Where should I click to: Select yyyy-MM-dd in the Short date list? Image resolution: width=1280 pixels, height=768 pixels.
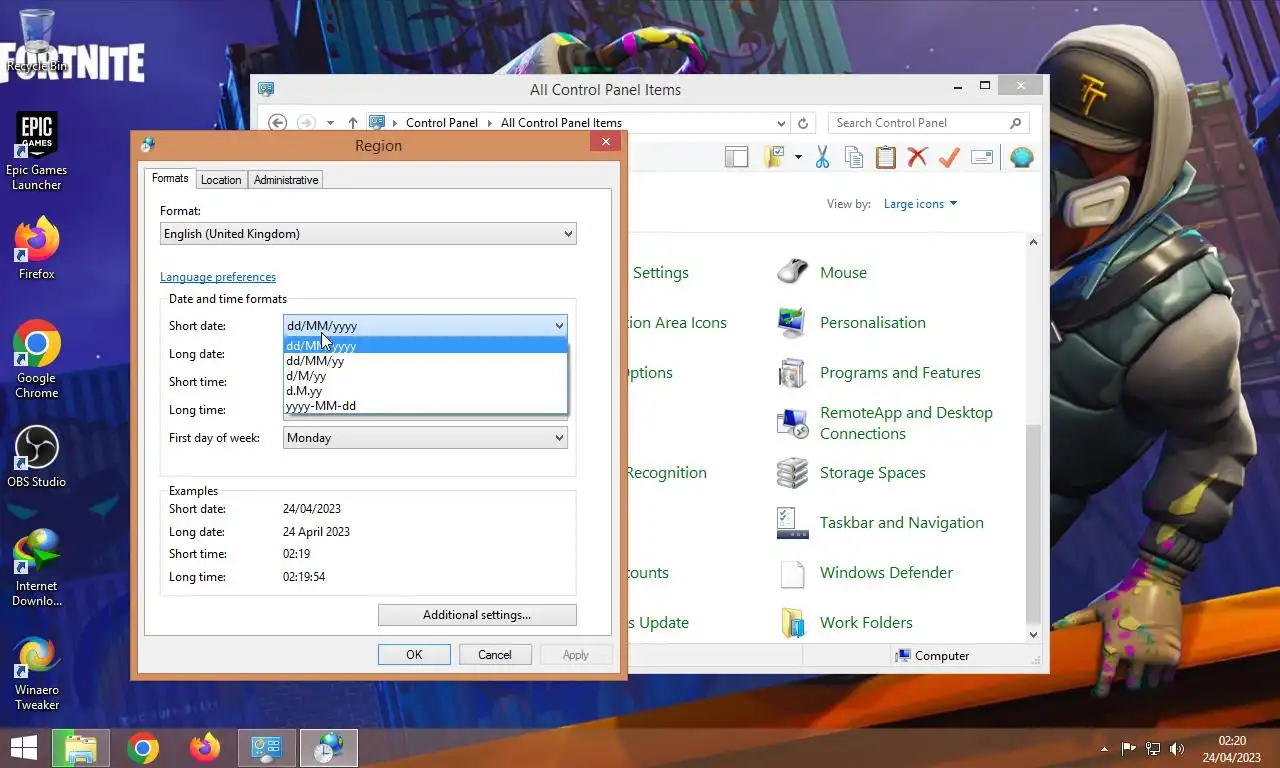click(425, 406)
